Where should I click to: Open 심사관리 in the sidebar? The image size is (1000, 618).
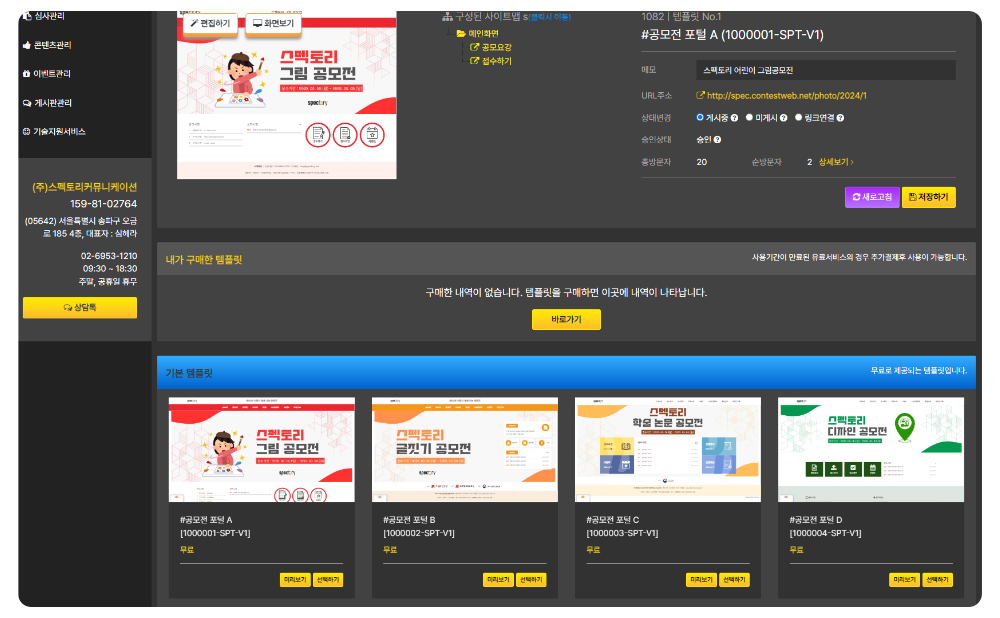coord(48,16)
